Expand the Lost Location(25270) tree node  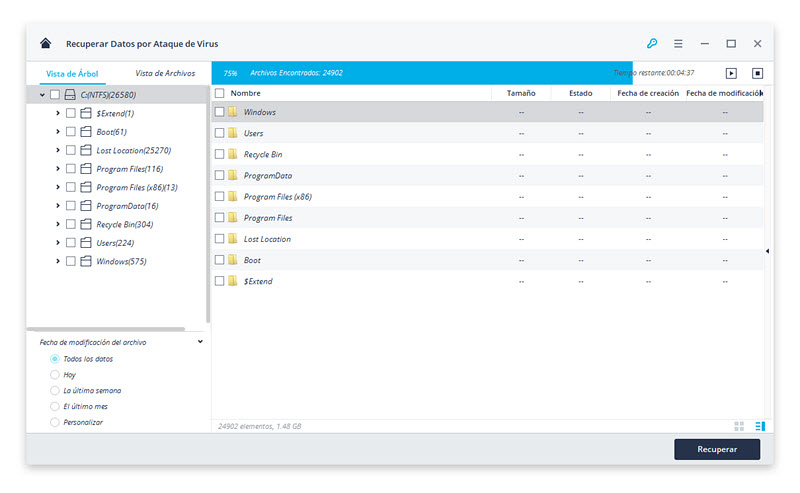tap(58, 150)
